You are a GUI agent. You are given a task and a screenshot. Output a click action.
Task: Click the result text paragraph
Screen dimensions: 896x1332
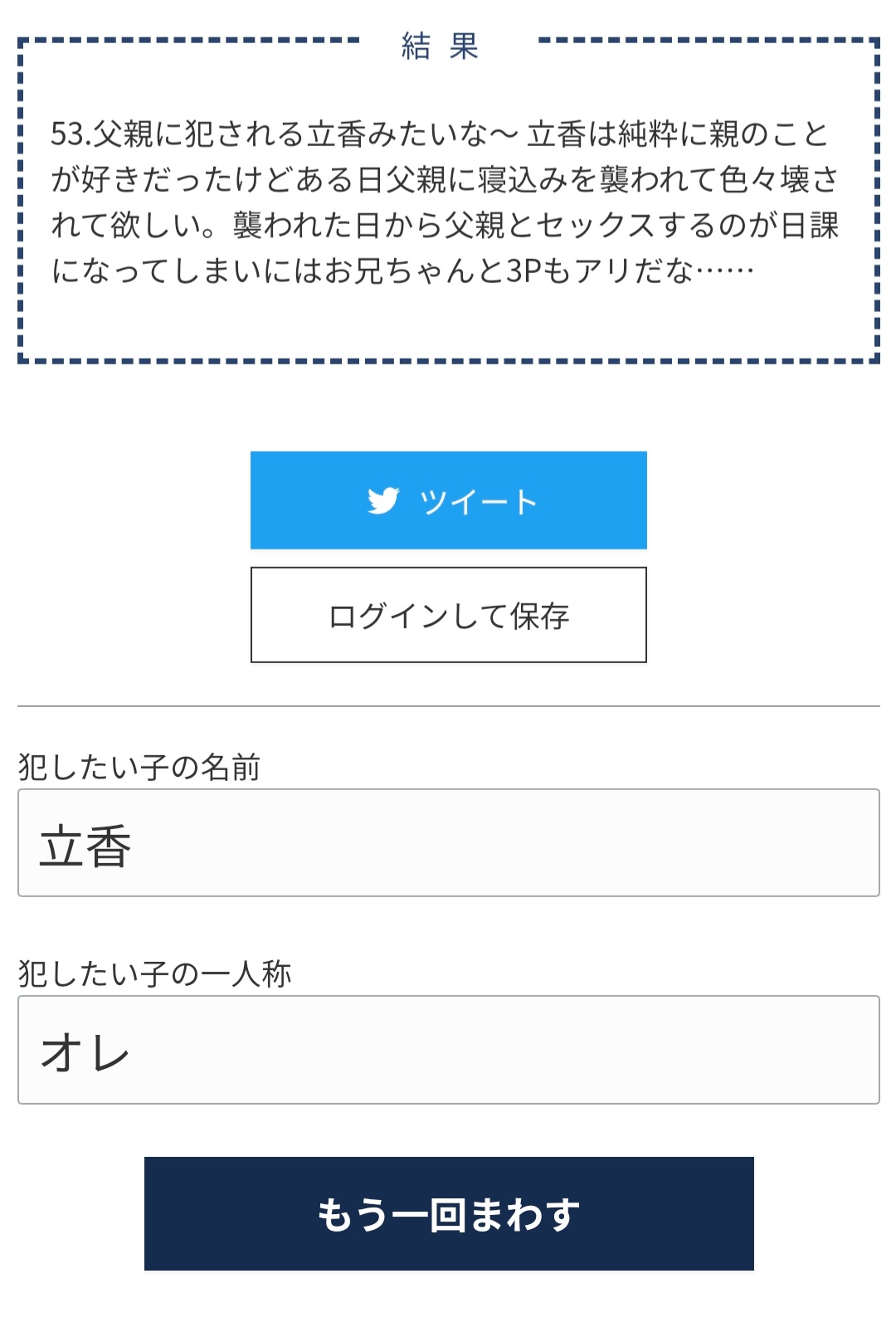(x=445, y=202)
